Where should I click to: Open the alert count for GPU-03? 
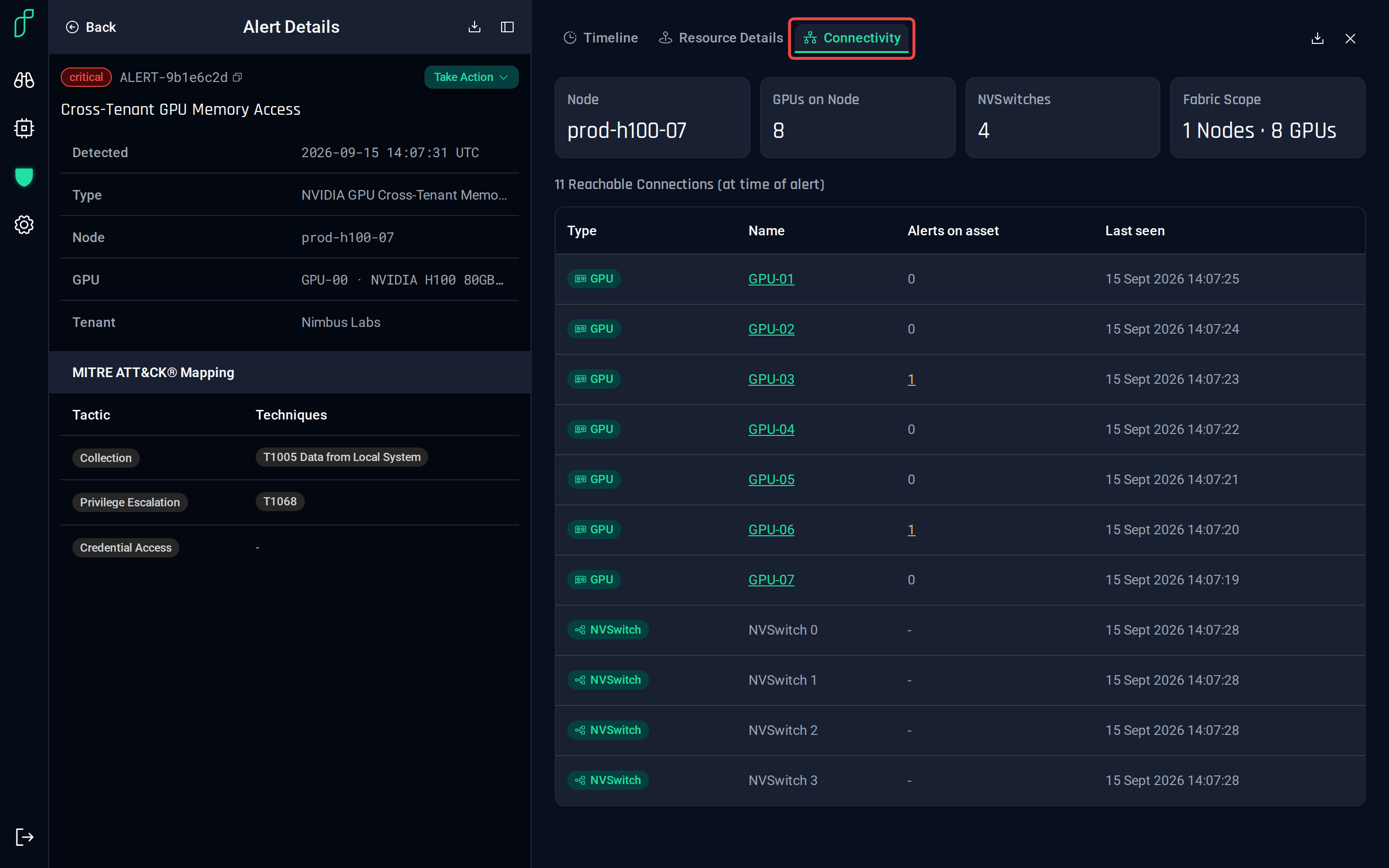(x=911, y=379)
